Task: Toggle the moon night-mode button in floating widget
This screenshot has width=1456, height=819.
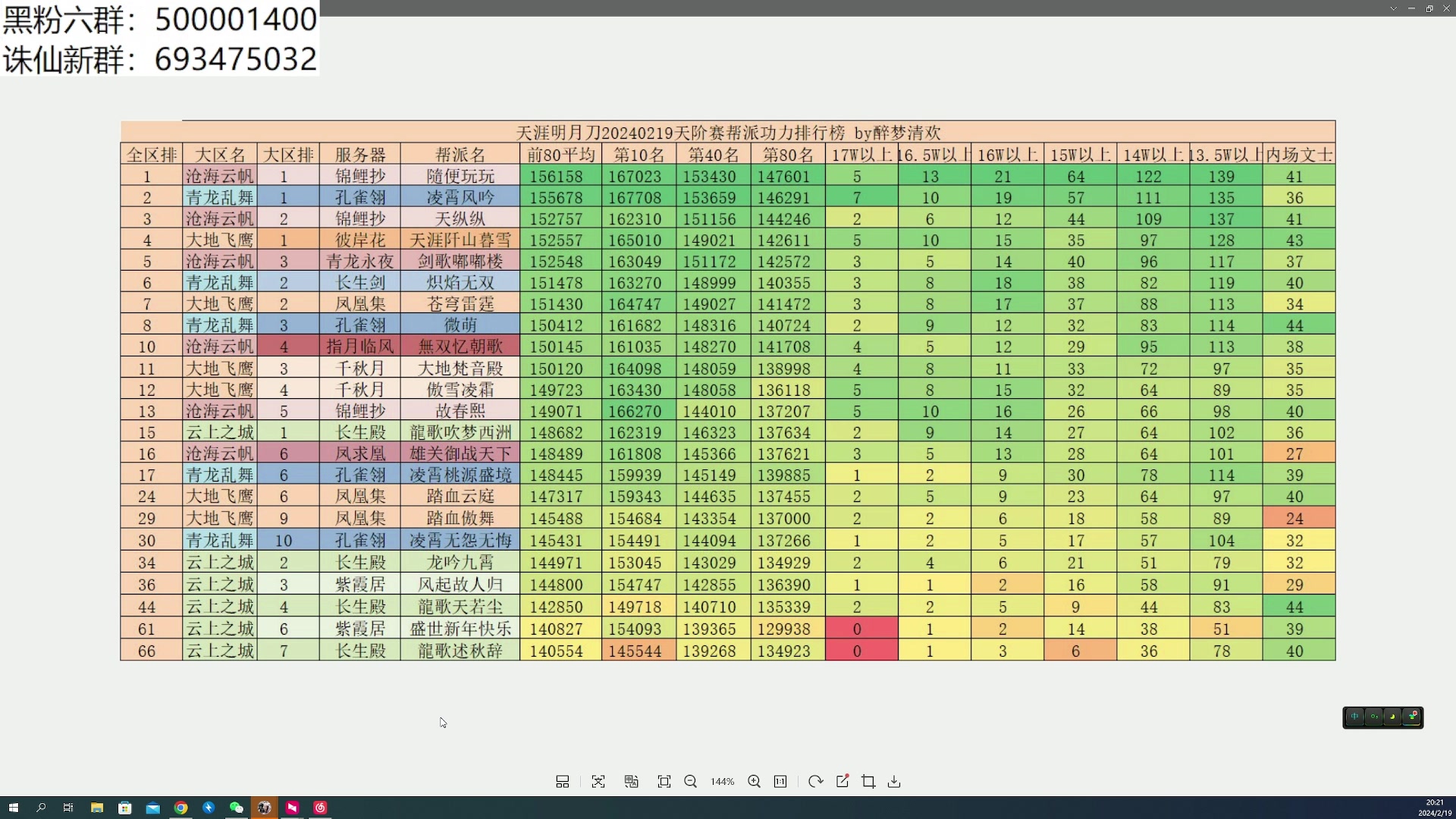Action: (x=1392, y=717)
